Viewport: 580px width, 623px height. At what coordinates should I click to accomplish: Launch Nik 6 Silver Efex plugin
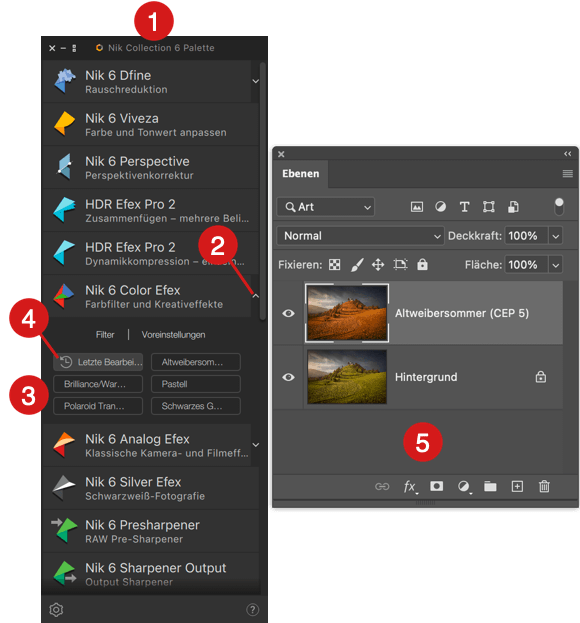click(x=151, y=488)
